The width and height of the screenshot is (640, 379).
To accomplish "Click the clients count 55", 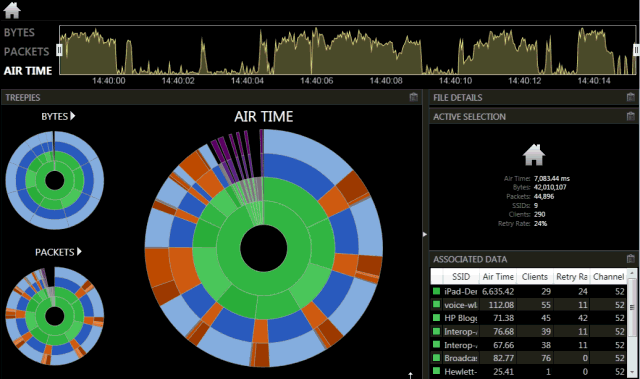I will click(x=546, y=305).
